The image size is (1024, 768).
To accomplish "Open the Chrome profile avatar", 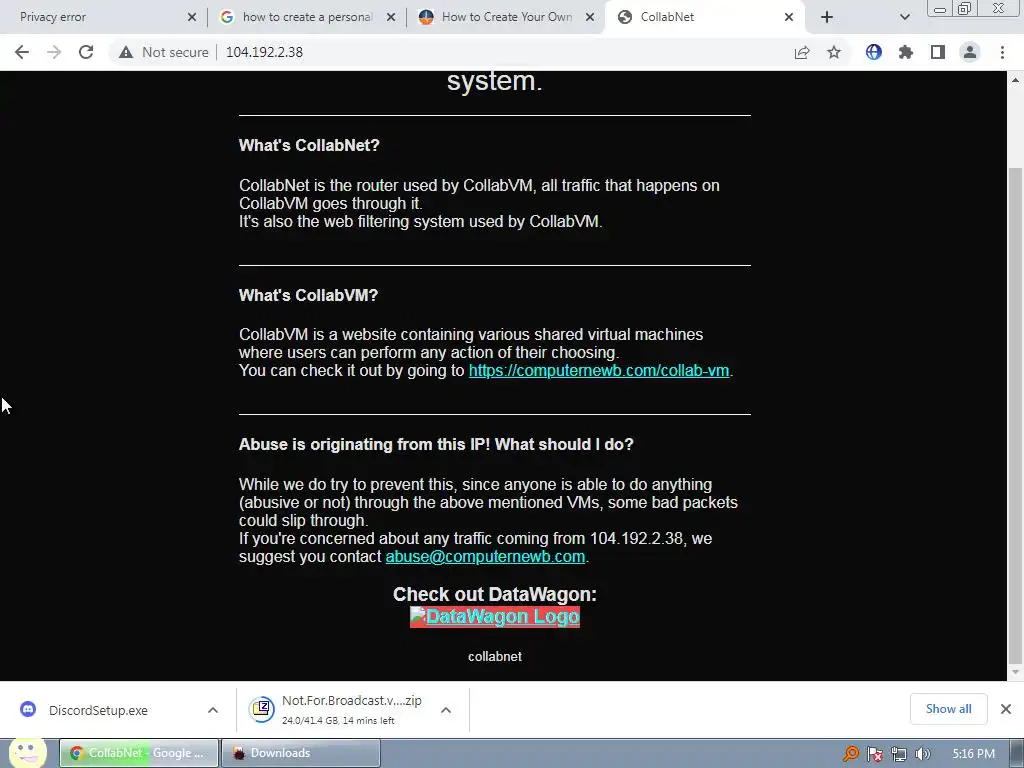I will coord(970,52).
